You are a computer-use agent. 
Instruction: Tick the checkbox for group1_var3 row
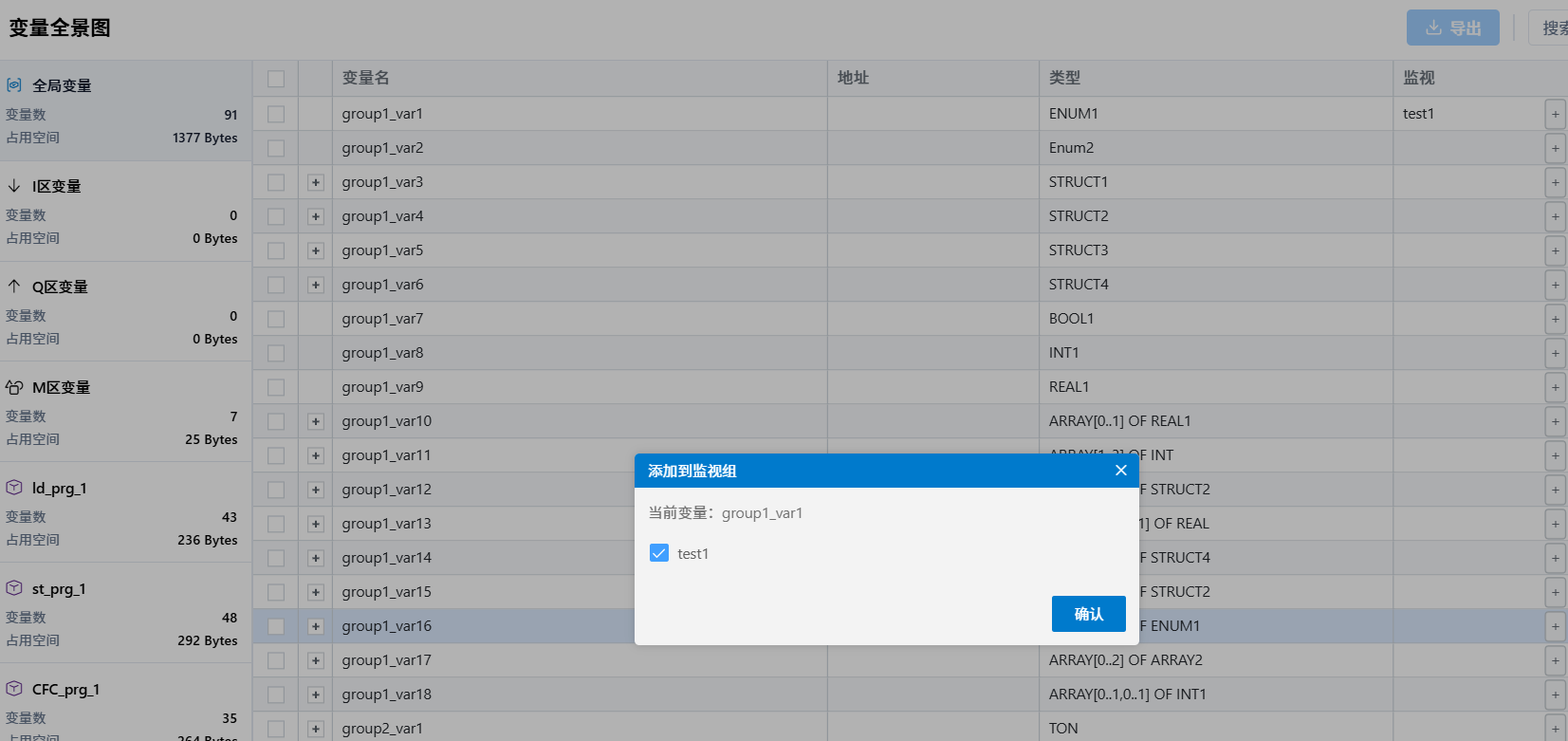[x=276, y=182]
